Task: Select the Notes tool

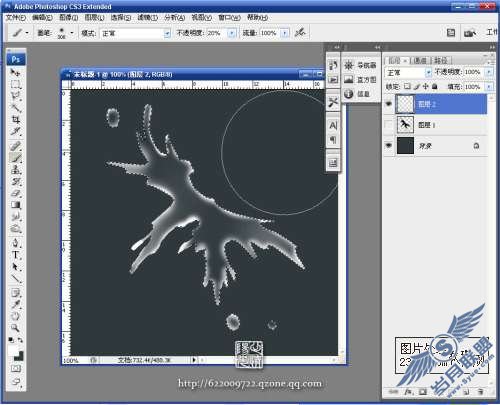Action: (x=15, y=293)
